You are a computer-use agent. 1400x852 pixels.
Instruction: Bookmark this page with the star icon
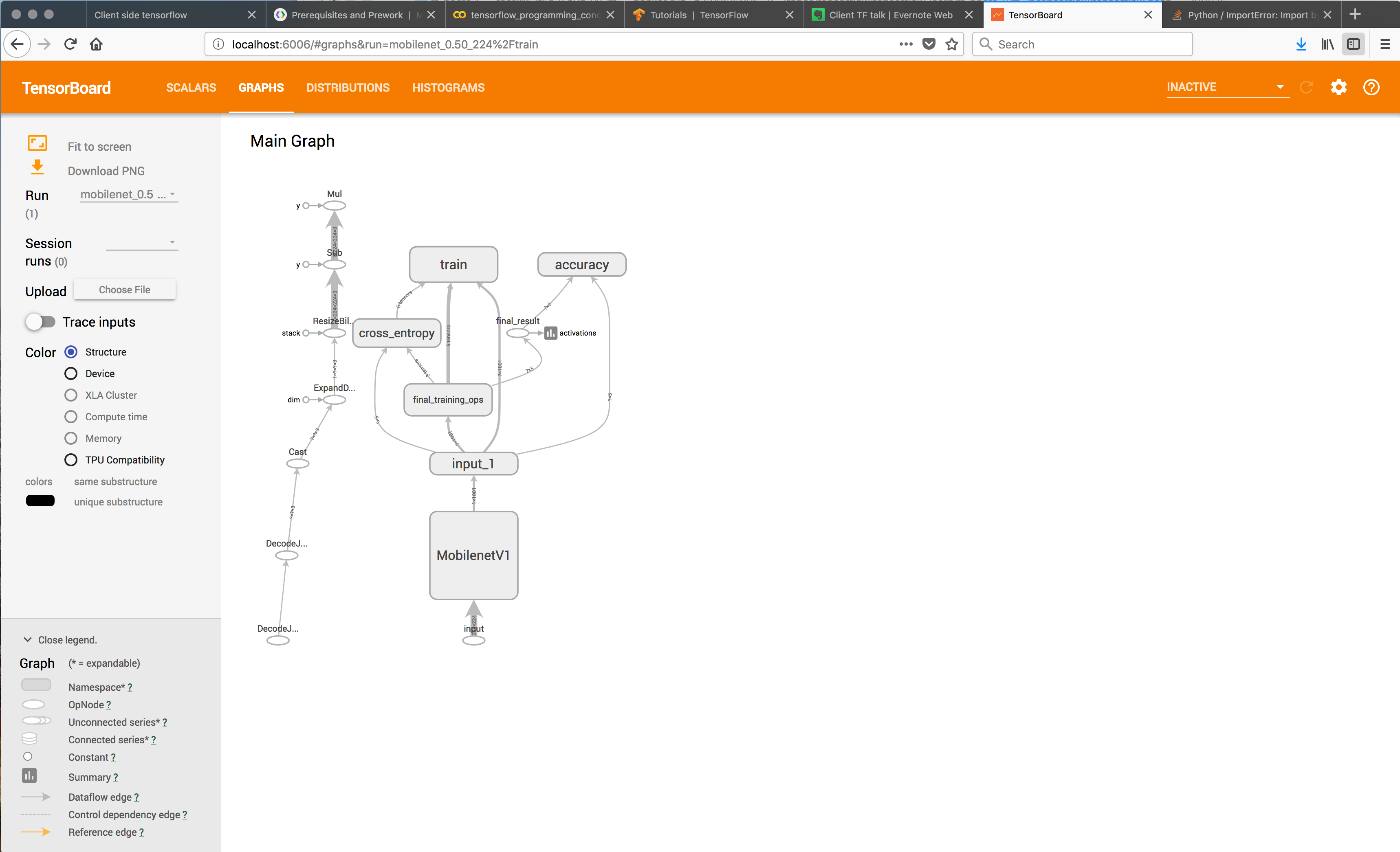(x=952, y=44)
